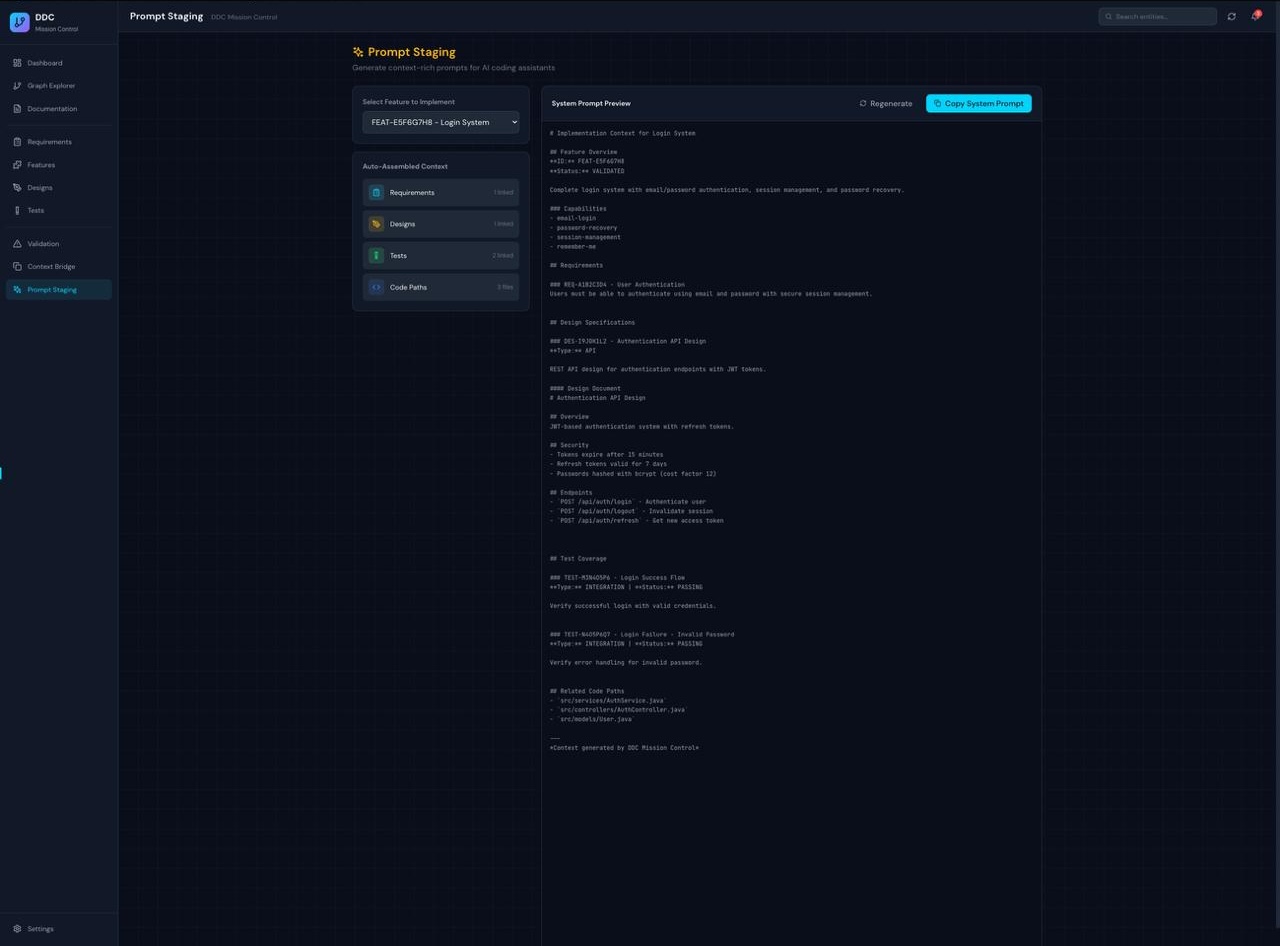Open Dashboard in the sidebar

(x=45, y=63)
